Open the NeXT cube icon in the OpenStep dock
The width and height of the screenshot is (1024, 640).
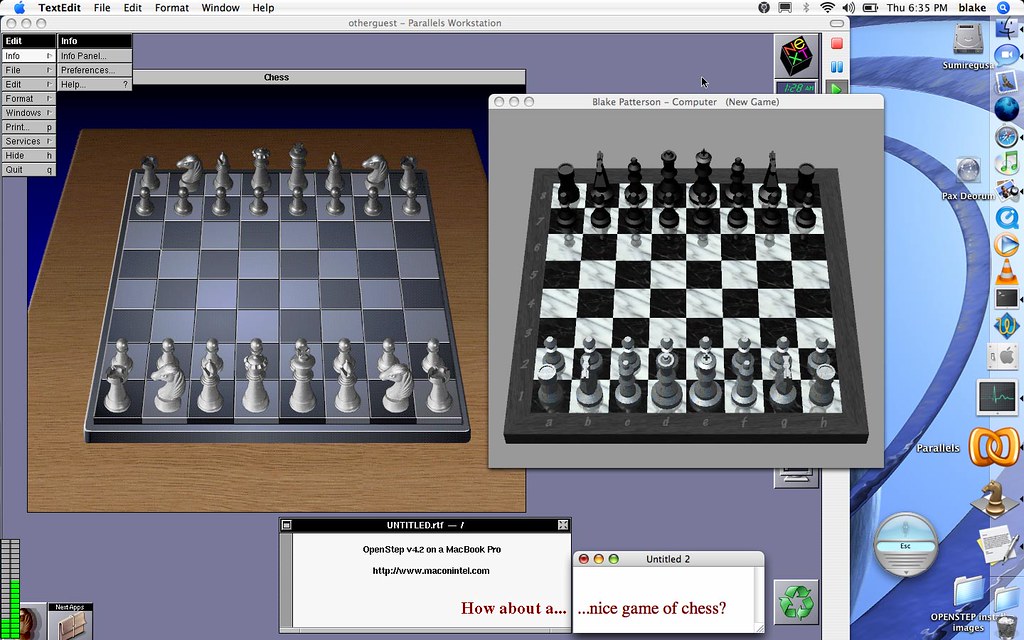(x=795, y=55)
